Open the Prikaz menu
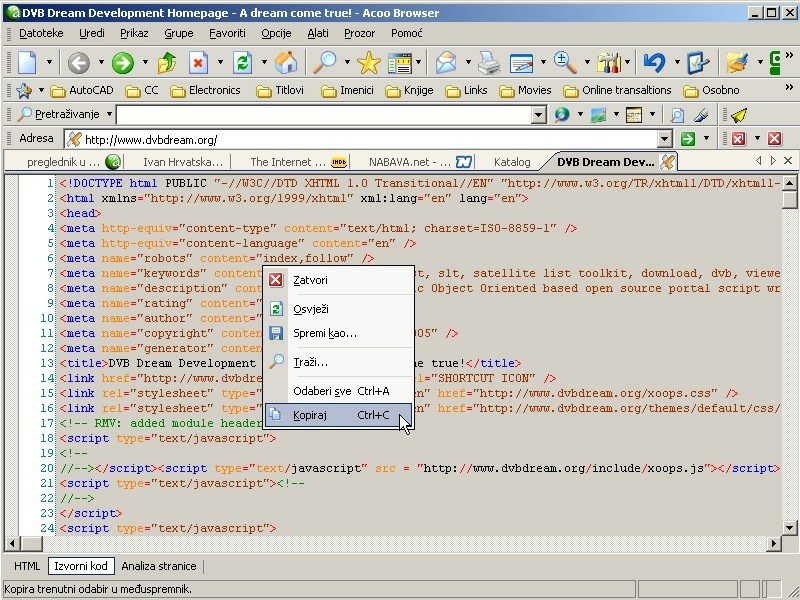The image size is (800, 600). click(134, 34)
